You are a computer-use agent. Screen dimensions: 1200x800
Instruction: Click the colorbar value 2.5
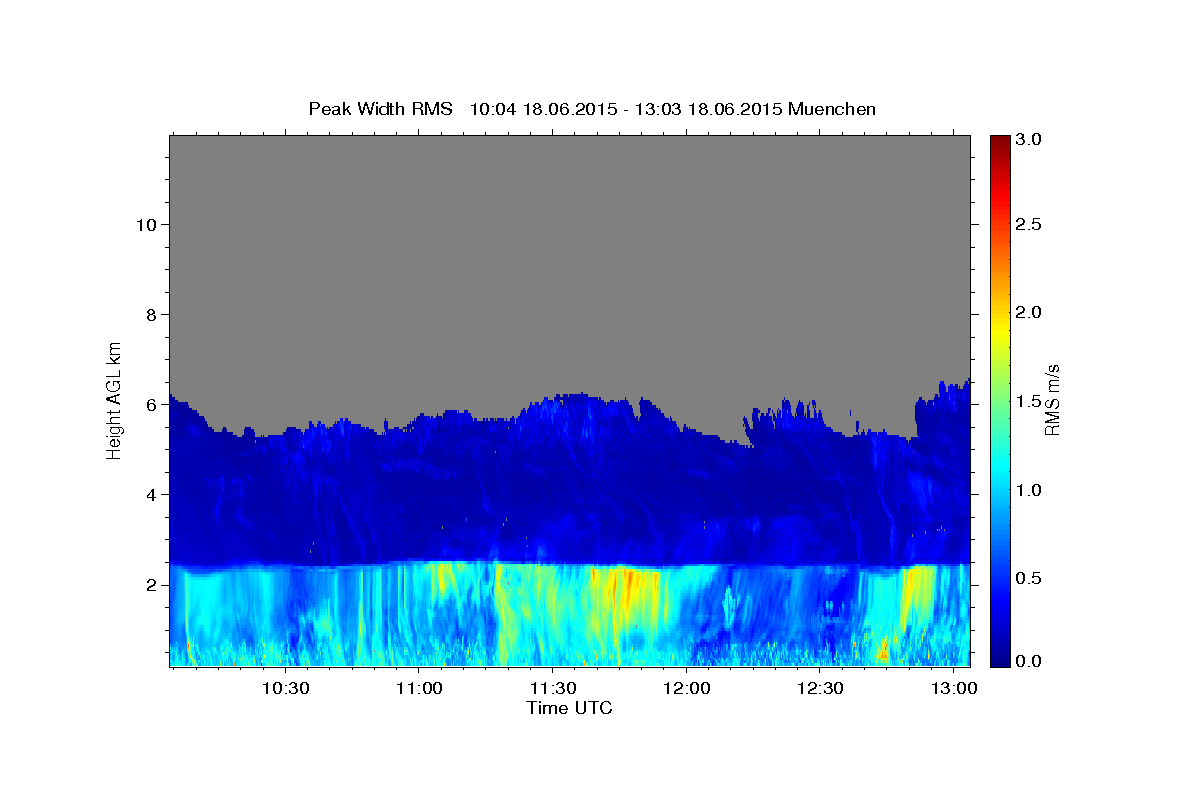pyautogui.click(x=1030, y=225)
